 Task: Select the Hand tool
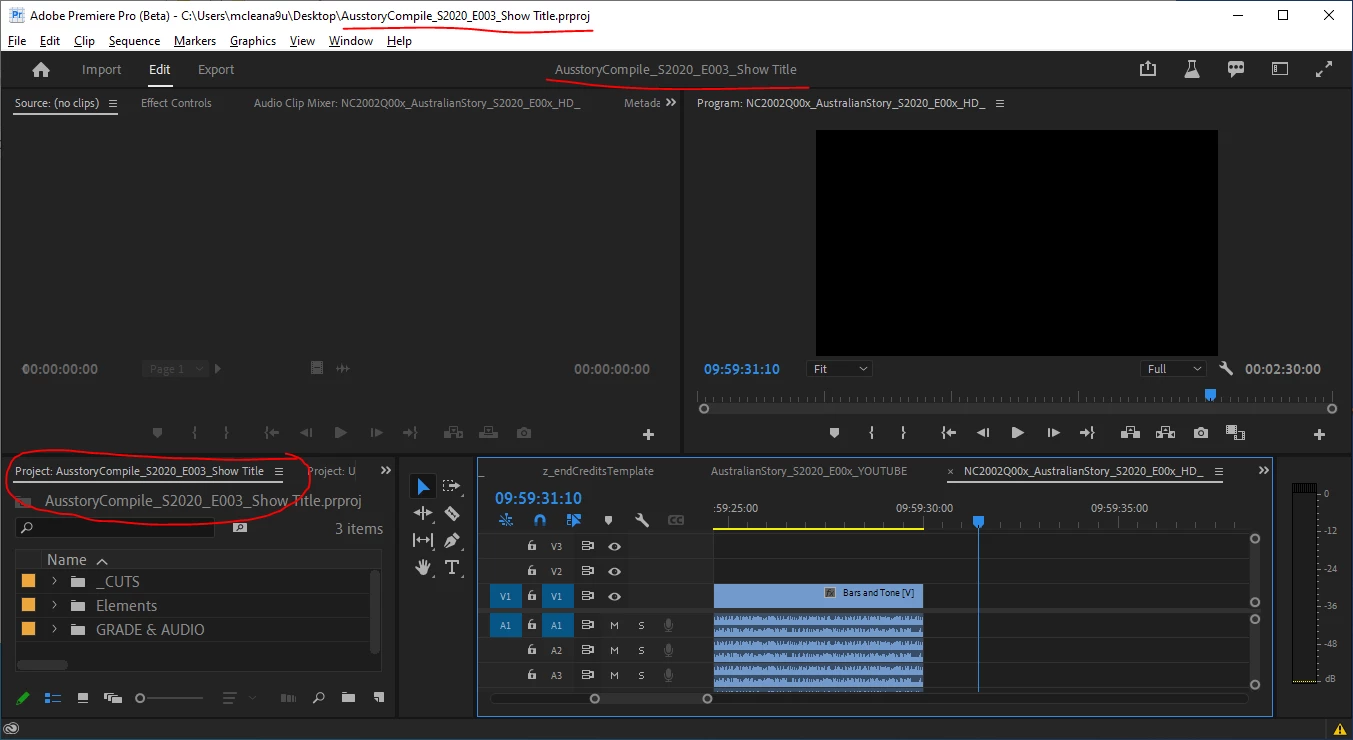point(423,567)
